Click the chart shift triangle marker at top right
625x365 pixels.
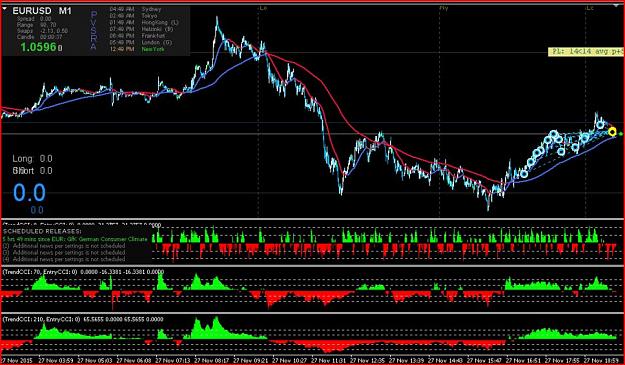617,6
